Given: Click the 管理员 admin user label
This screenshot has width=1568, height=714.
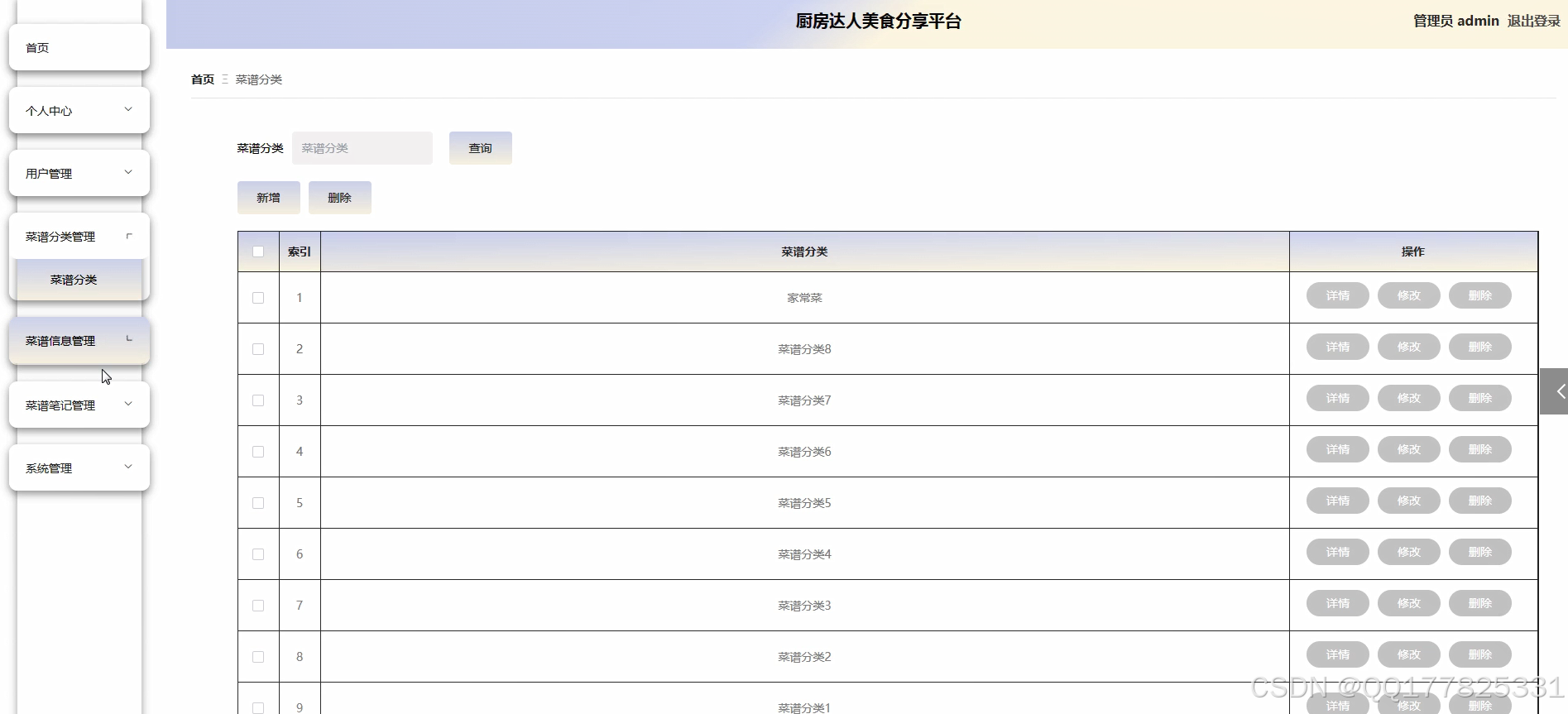Looking at the screenshot, I should click(x=1456, y=21).
